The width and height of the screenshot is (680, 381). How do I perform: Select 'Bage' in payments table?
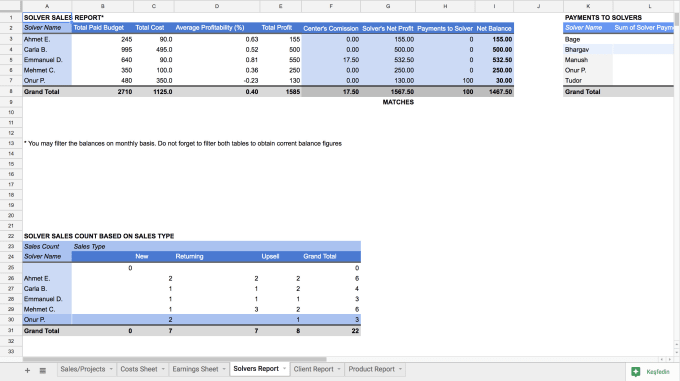(x=588, y=39)
